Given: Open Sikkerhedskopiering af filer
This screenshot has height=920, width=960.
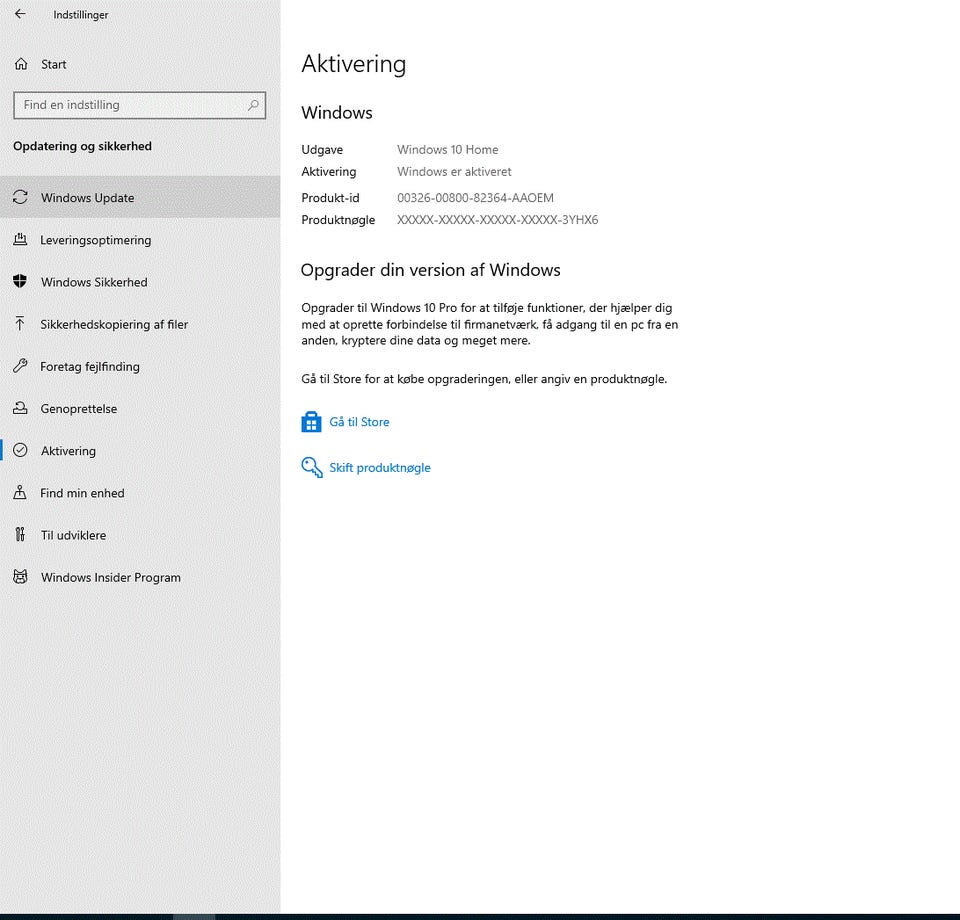Looking at the screenshot, I should point(140,324).
